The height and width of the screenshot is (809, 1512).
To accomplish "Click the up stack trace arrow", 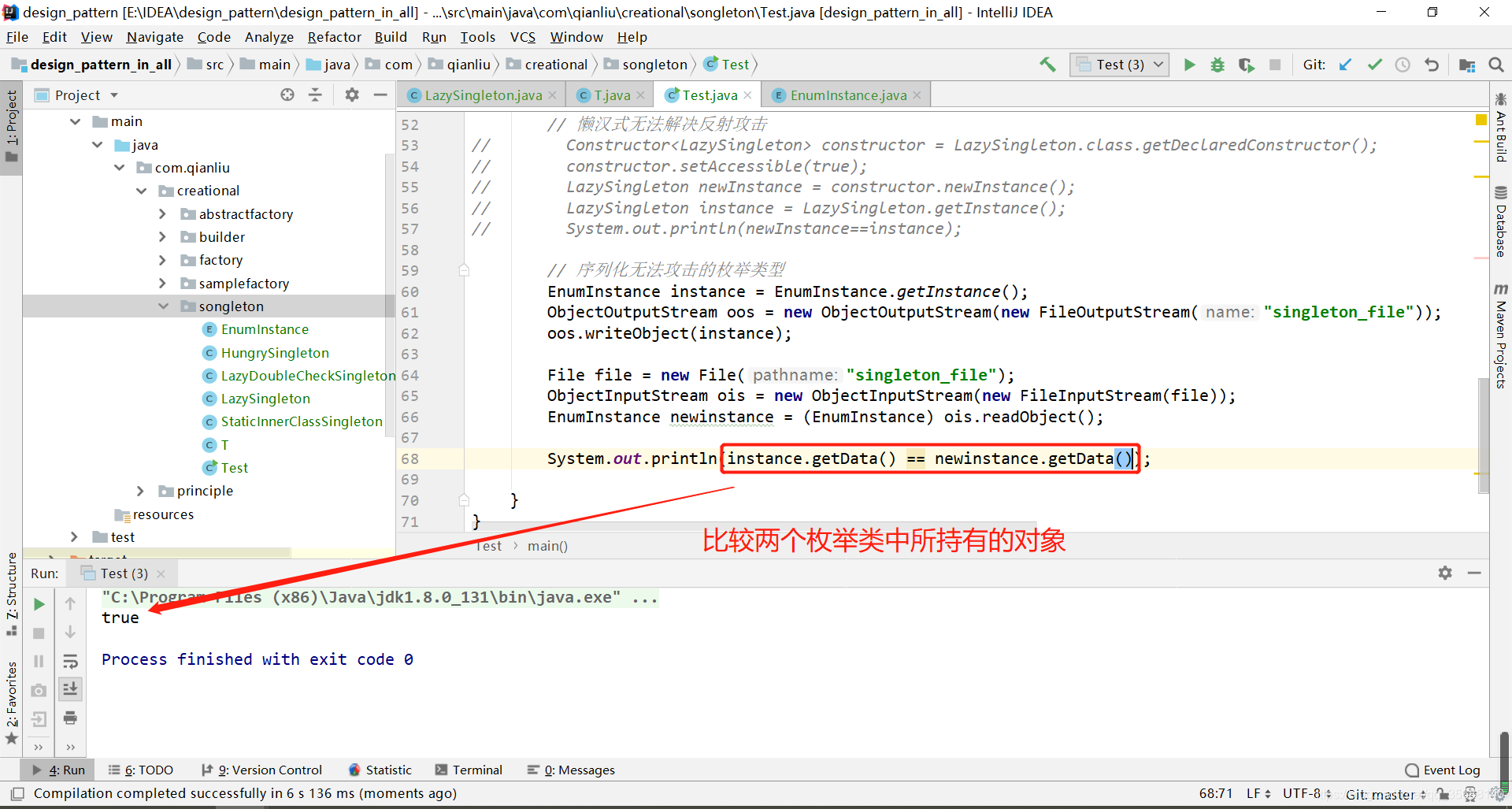I will [x=70, y=603].
